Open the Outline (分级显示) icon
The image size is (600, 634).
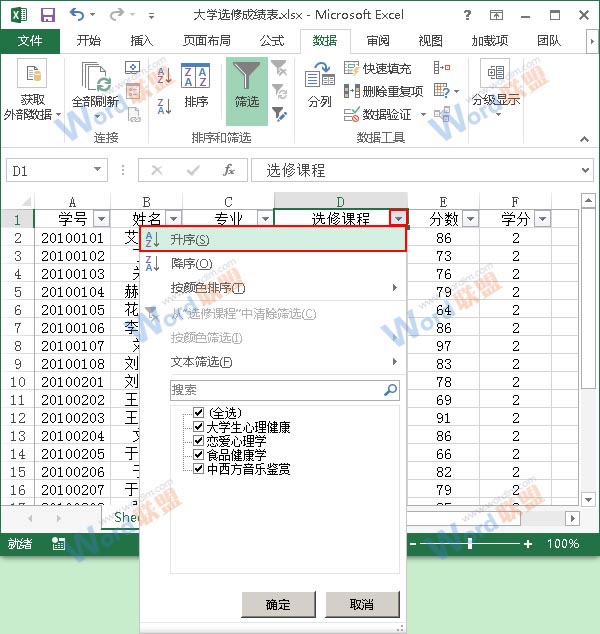click(x=496, y=74)
